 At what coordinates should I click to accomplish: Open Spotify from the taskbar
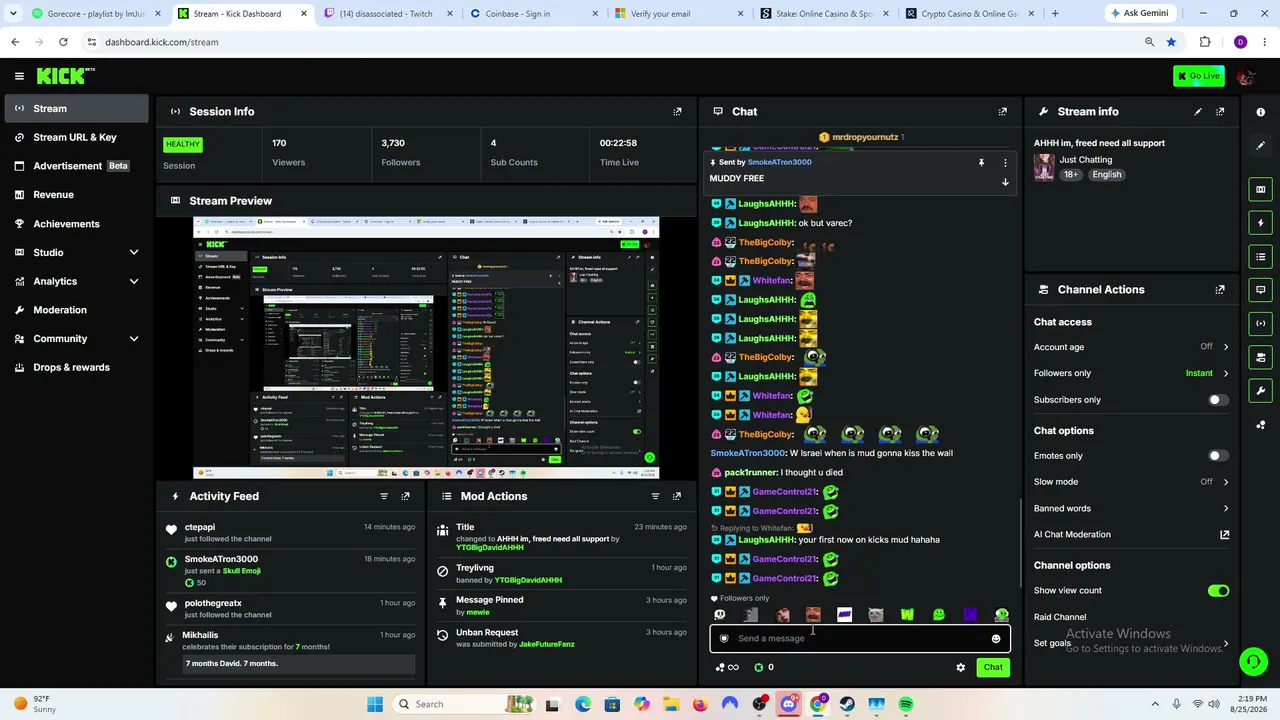(x=906, y=704)
